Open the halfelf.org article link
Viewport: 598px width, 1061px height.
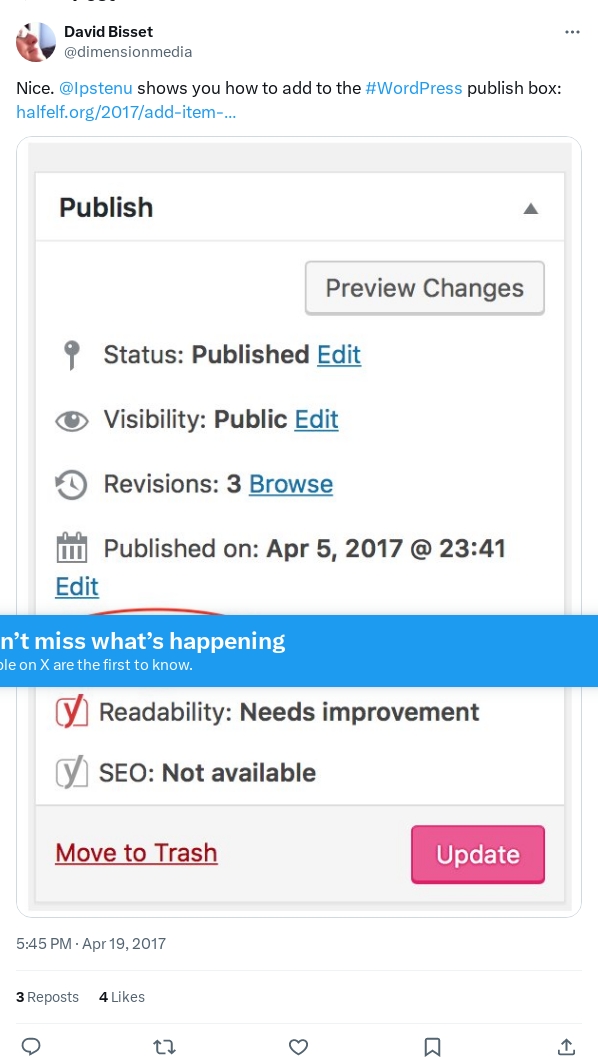tap(126, 112)
